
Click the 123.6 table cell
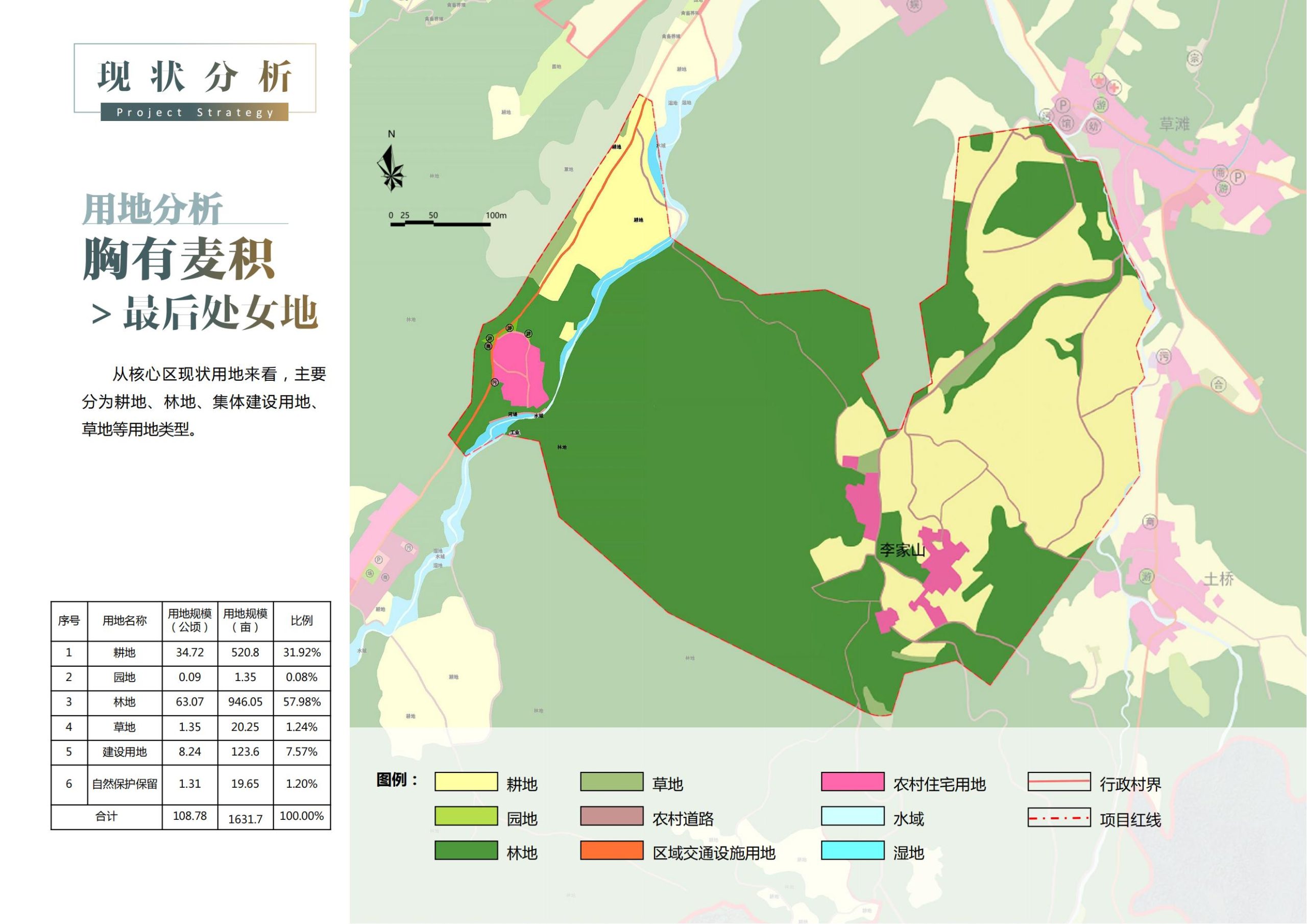246,752
